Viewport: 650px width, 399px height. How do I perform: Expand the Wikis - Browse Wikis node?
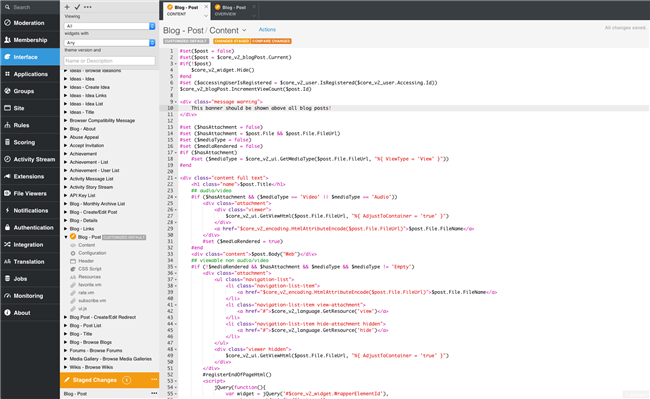coord(66,367)
